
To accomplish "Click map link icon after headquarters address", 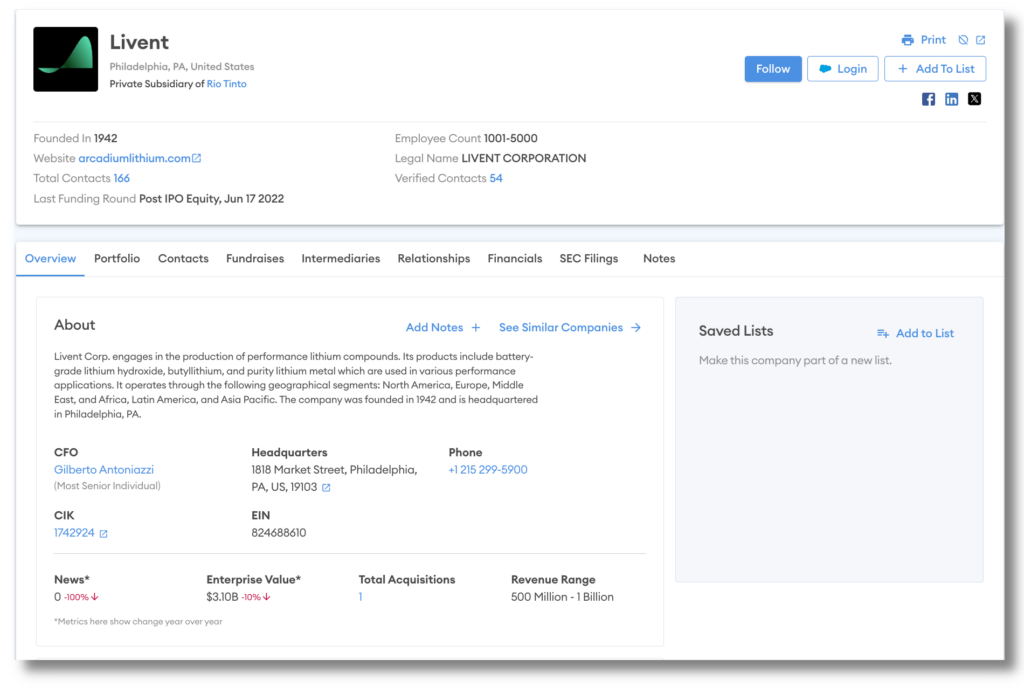I will 326,487.
